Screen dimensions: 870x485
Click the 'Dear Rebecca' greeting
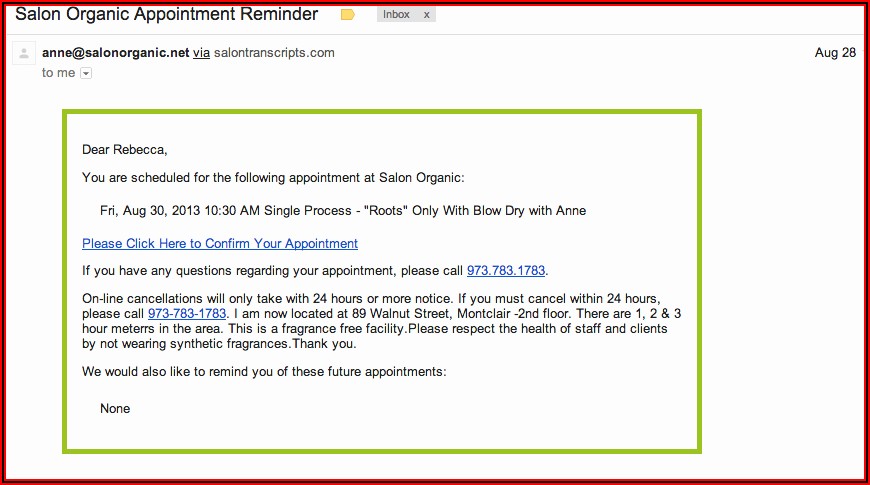[x=125, y=150]
